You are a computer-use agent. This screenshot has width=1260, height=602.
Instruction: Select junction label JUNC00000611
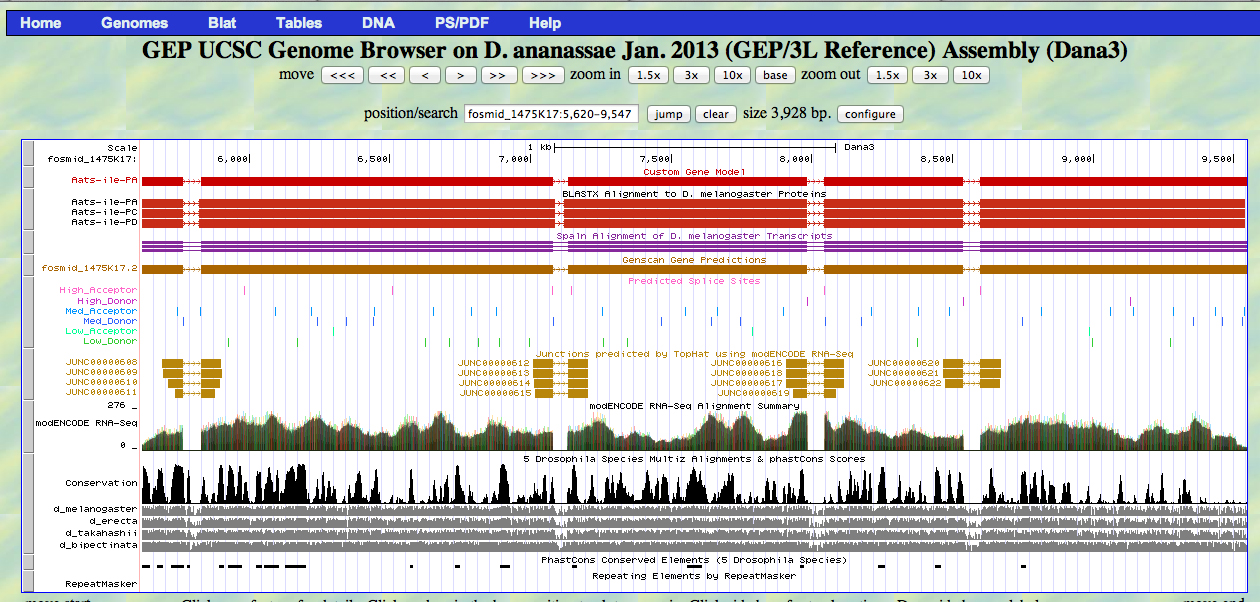point(102,393)
